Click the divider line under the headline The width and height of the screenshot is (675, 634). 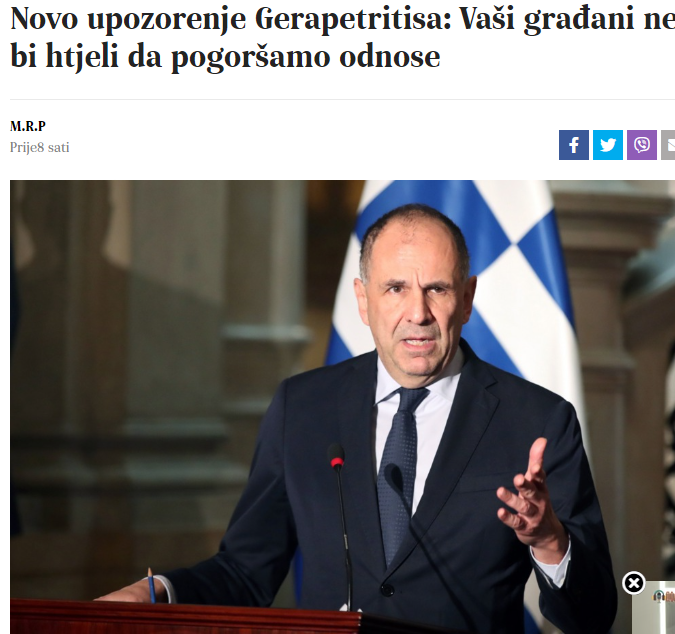343,99
